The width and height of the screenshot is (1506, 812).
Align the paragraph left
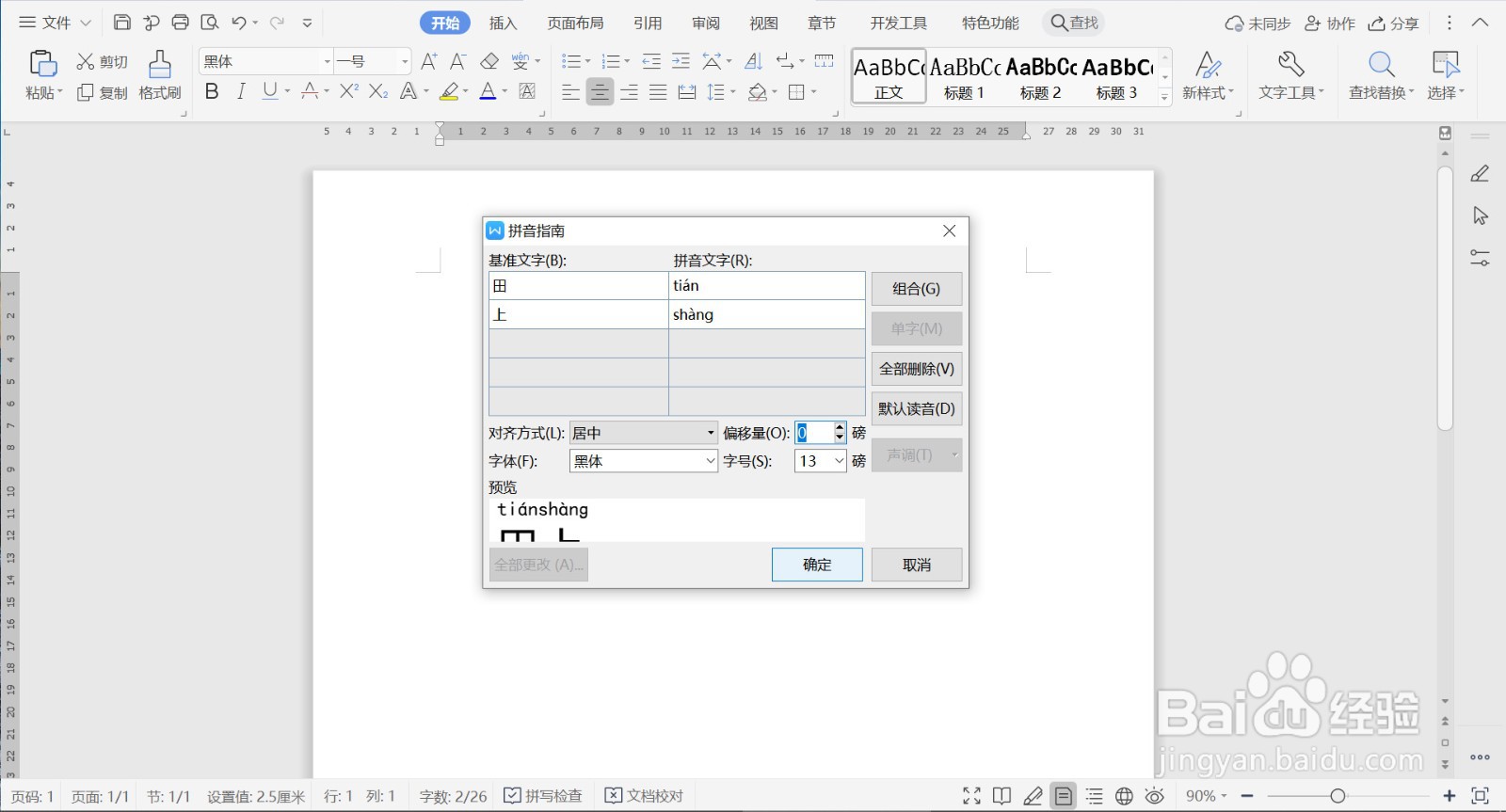point(570,92)
